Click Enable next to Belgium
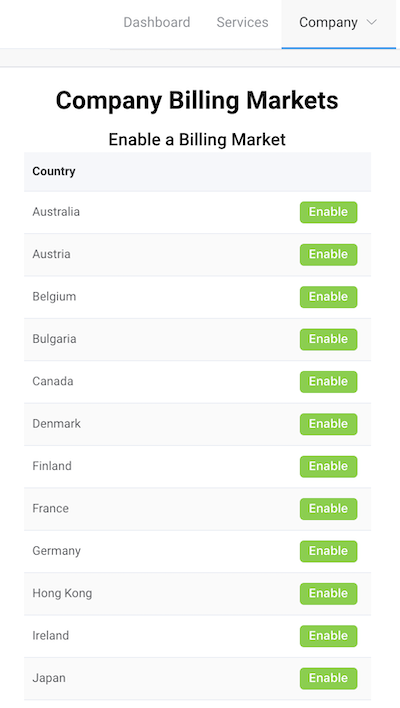 click(x=328, y=297)
